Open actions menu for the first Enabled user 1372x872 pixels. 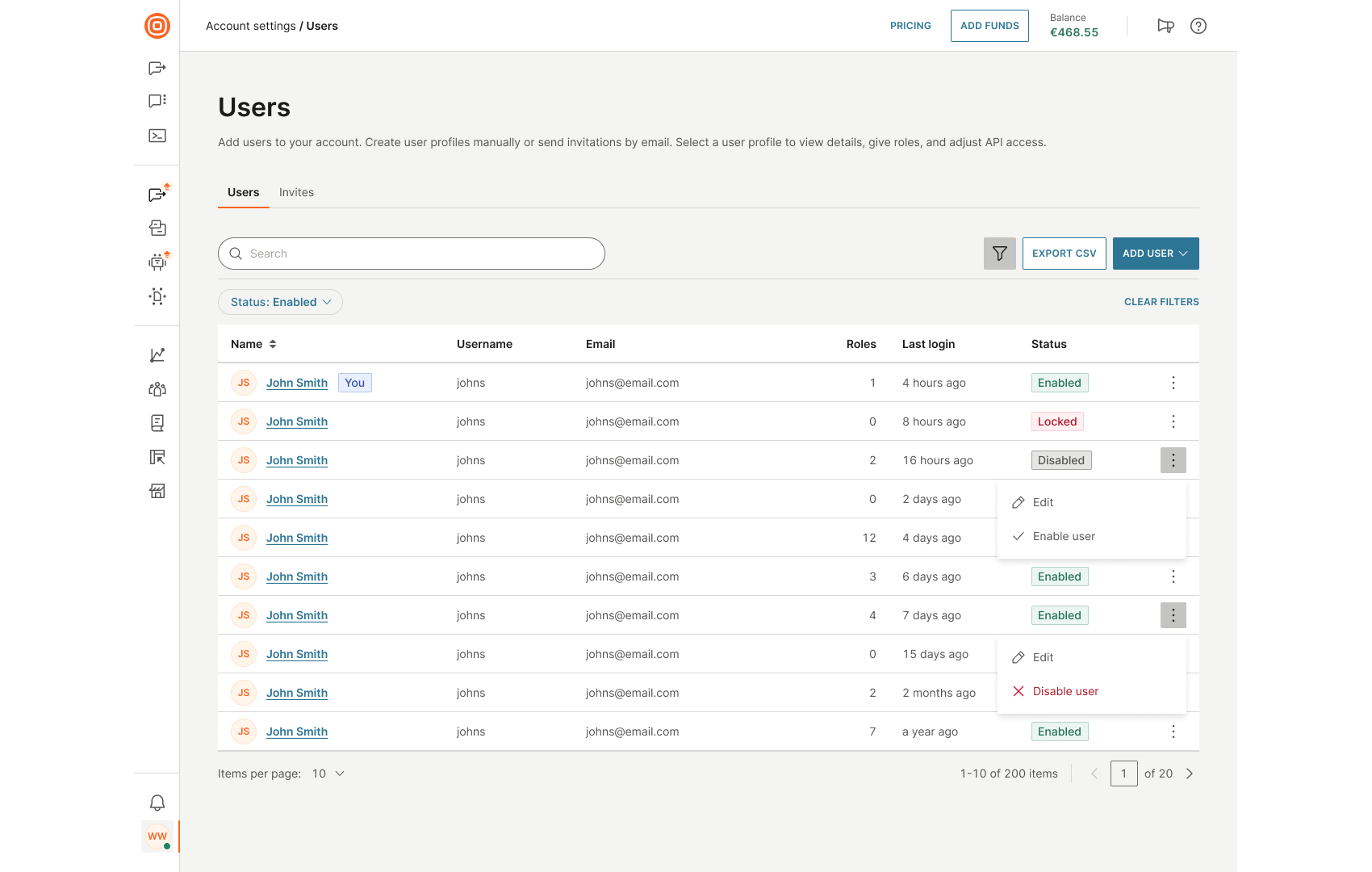[x=1173, y=383]
